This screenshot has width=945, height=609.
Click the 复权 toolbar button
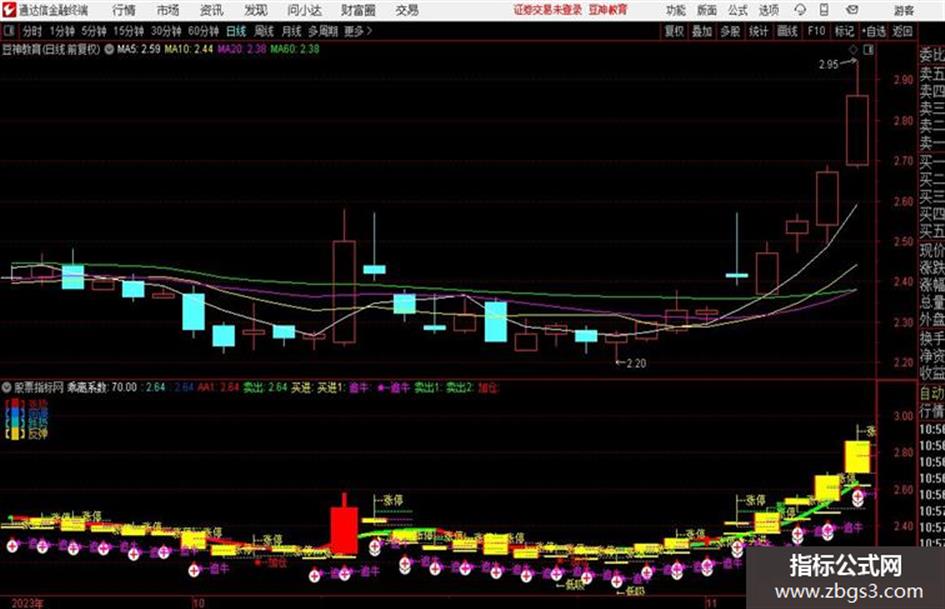[x=674, y=31]
